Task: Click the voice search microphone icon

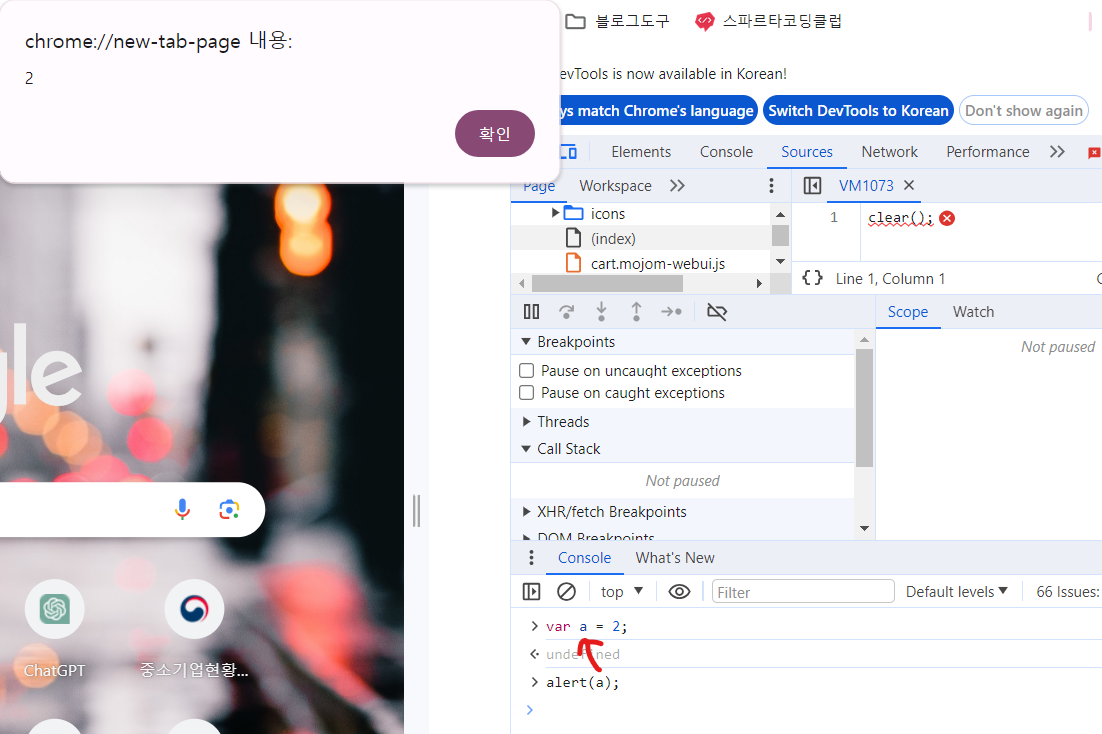Action: 182,509
